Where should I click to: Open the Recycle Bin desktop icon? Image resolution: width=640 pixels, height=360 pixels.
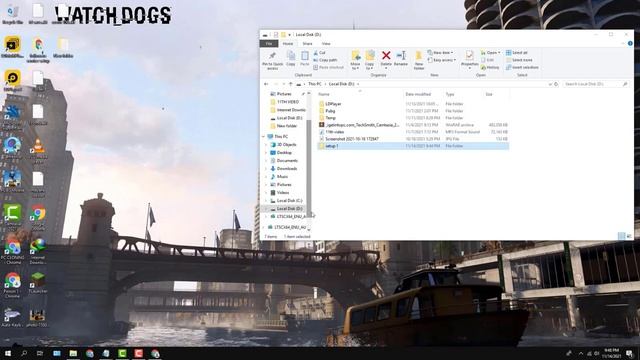pos(12,13)
